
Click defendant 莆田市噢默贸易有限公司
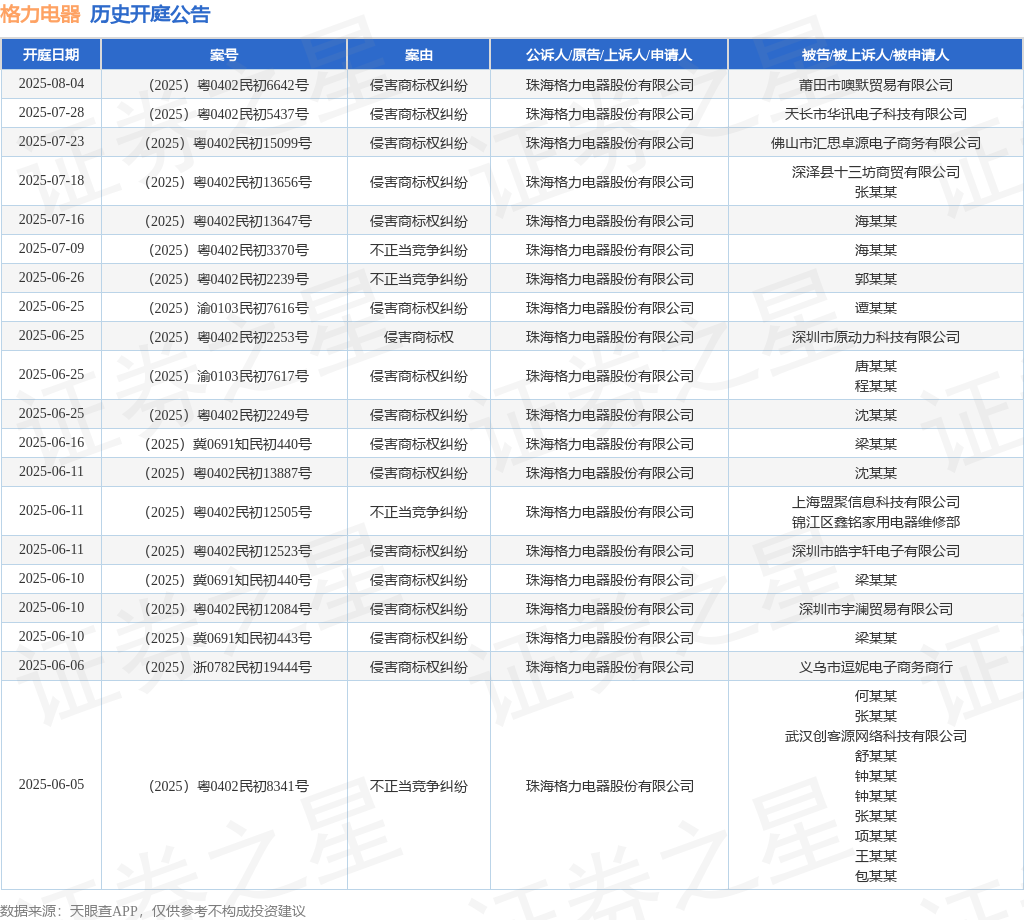[x=875, y=86]
